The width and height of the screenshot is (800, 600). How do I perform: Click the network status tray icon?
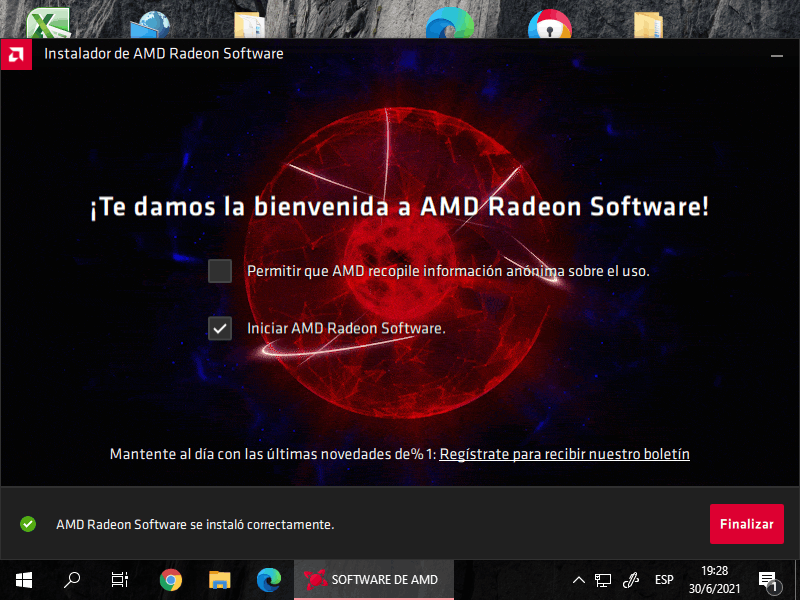603,580
